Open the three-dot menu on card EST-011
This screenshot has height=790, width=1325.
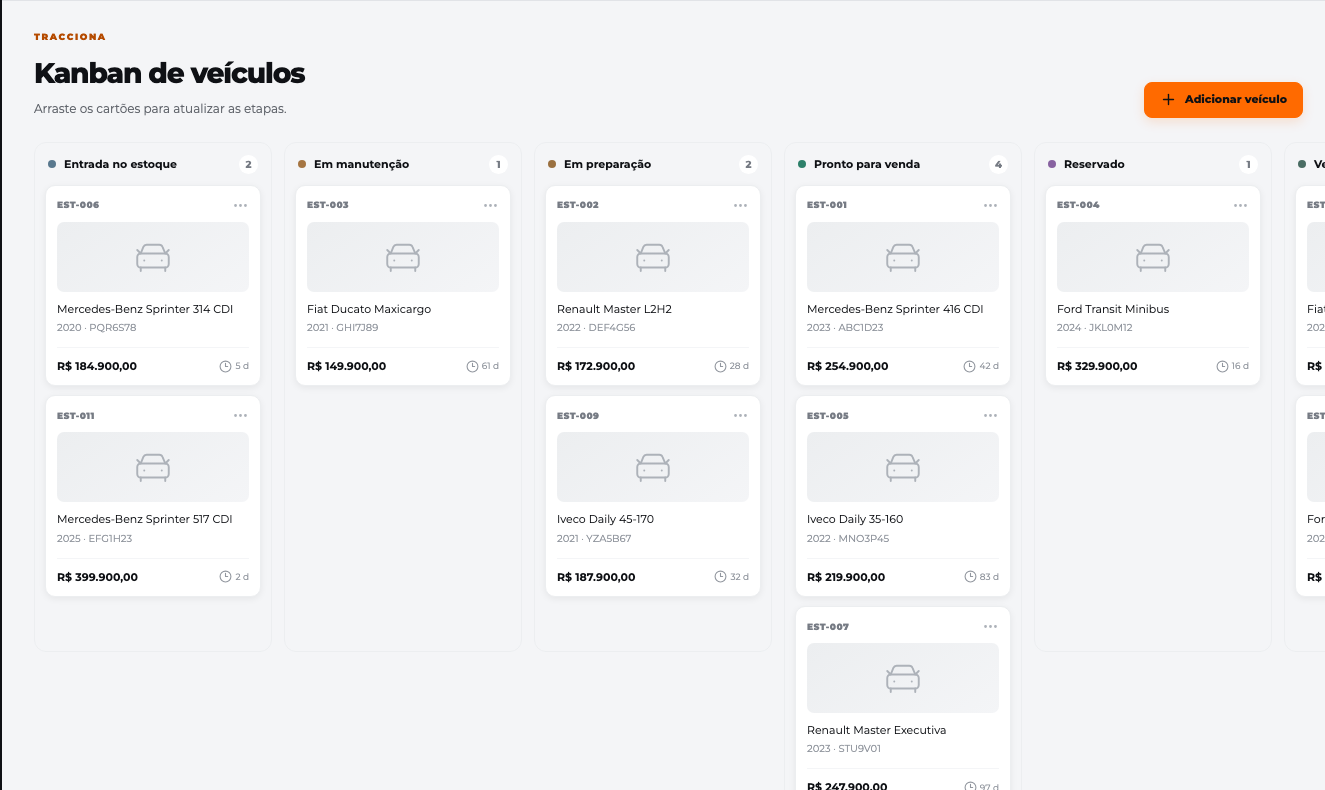point(240,415)
